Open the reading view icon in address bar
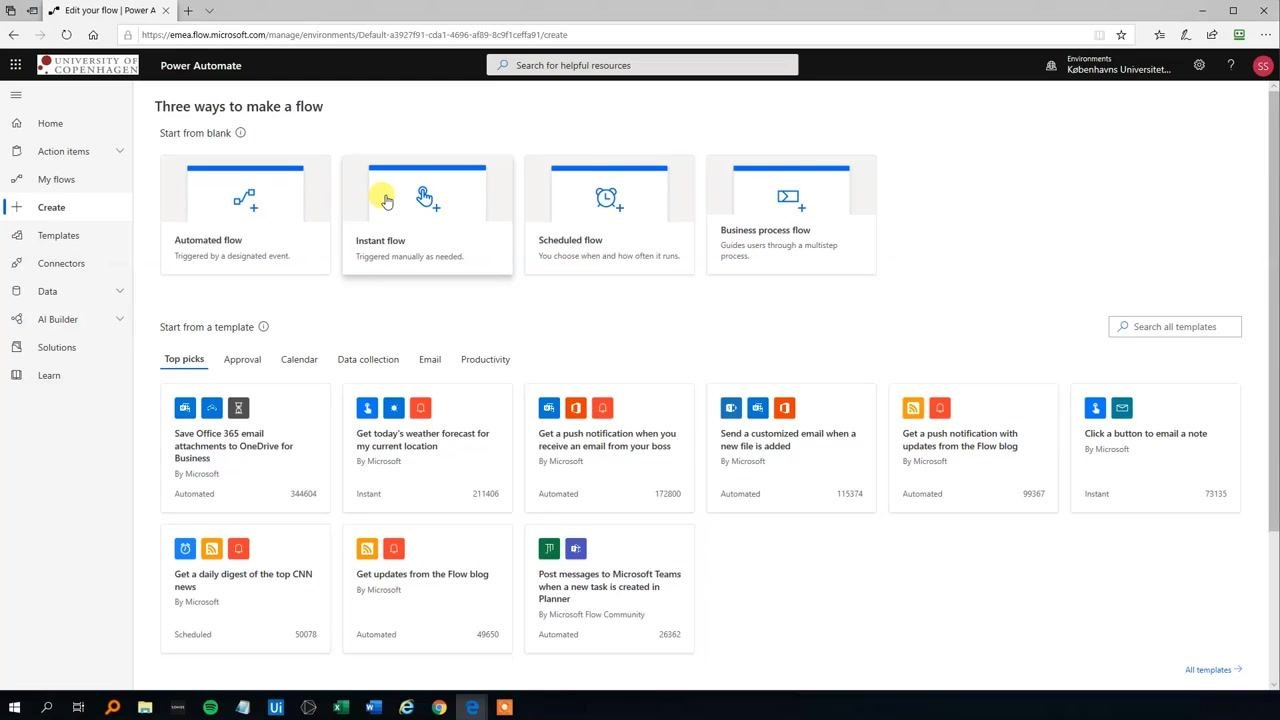 coord(1099,35)
